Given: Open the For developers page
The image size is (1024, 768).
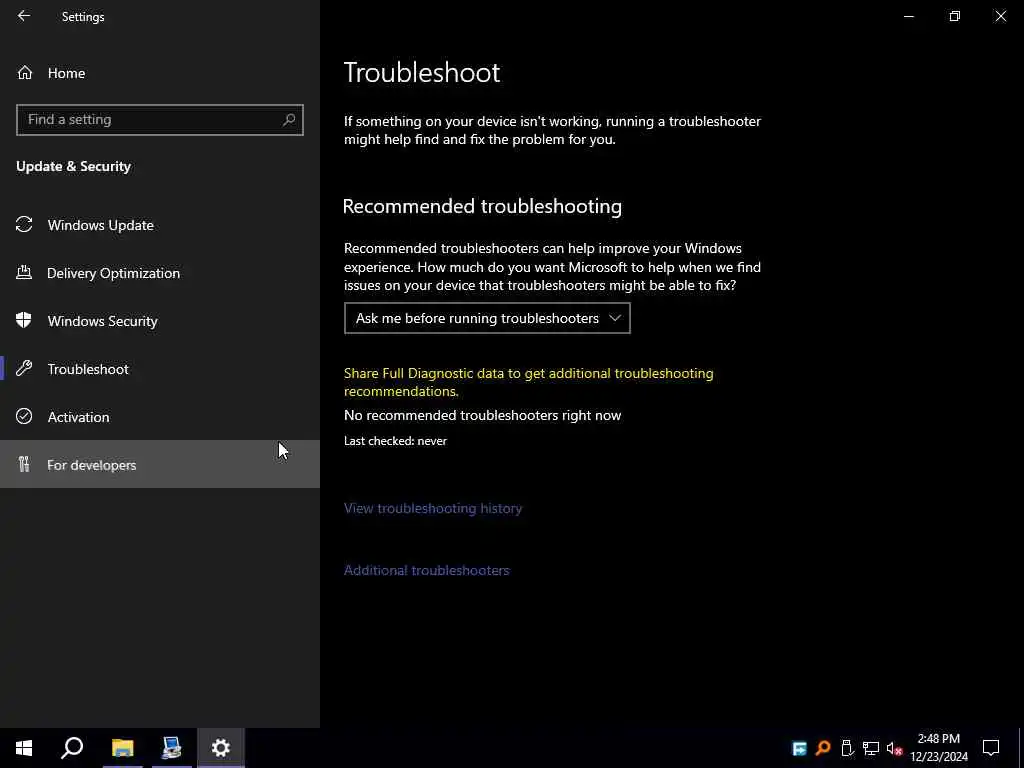Looking at the screenshot, I should [x=160, y=464].
